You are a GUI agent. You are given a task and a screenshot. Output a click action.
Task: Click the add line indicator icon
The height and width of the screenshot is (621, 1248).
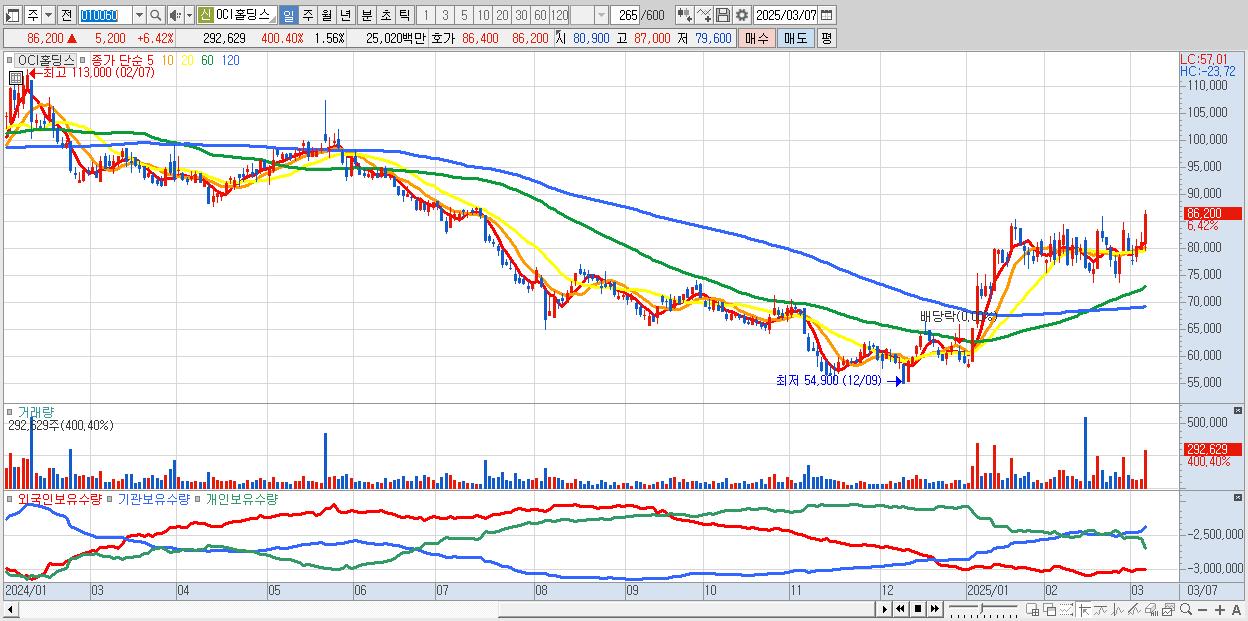(x=704, y=16)
